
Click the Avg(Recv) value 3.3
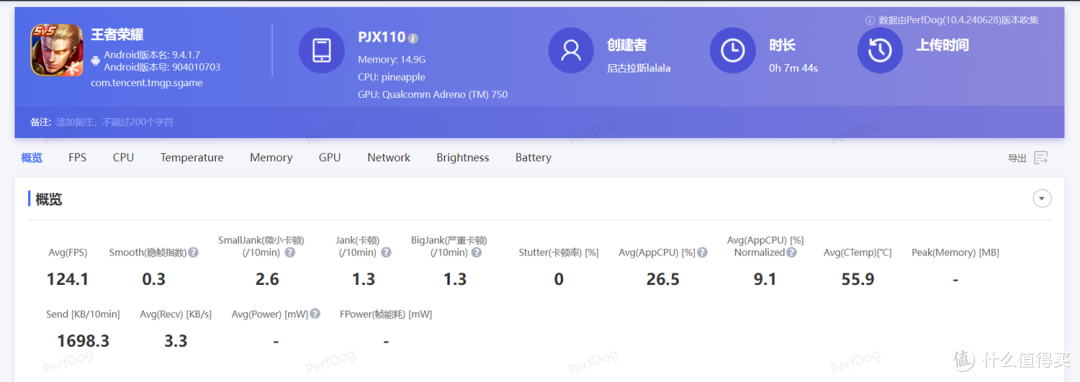[176, 341]
